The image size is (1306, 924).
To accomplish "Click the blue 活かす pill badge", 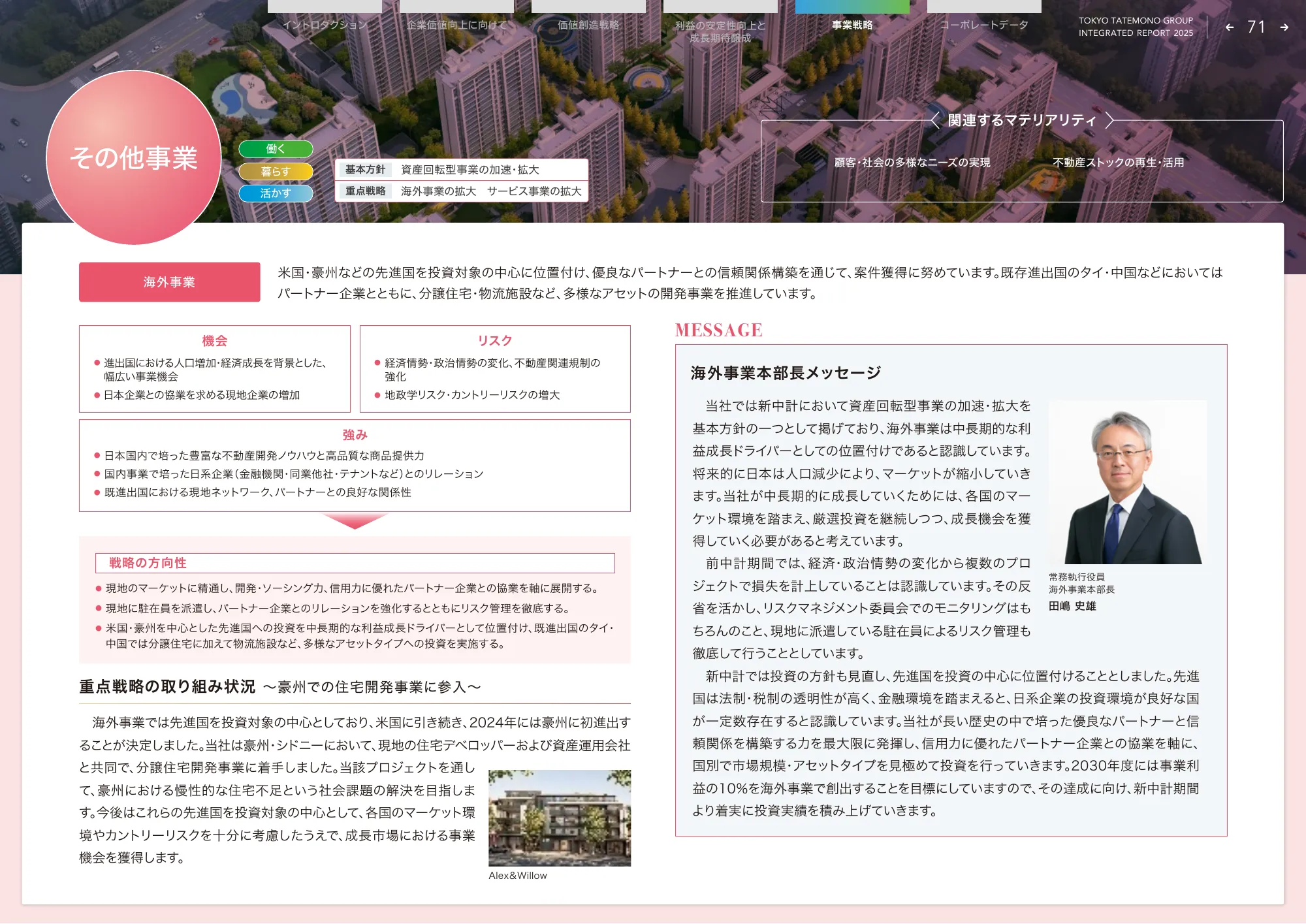I will point(276,193).
